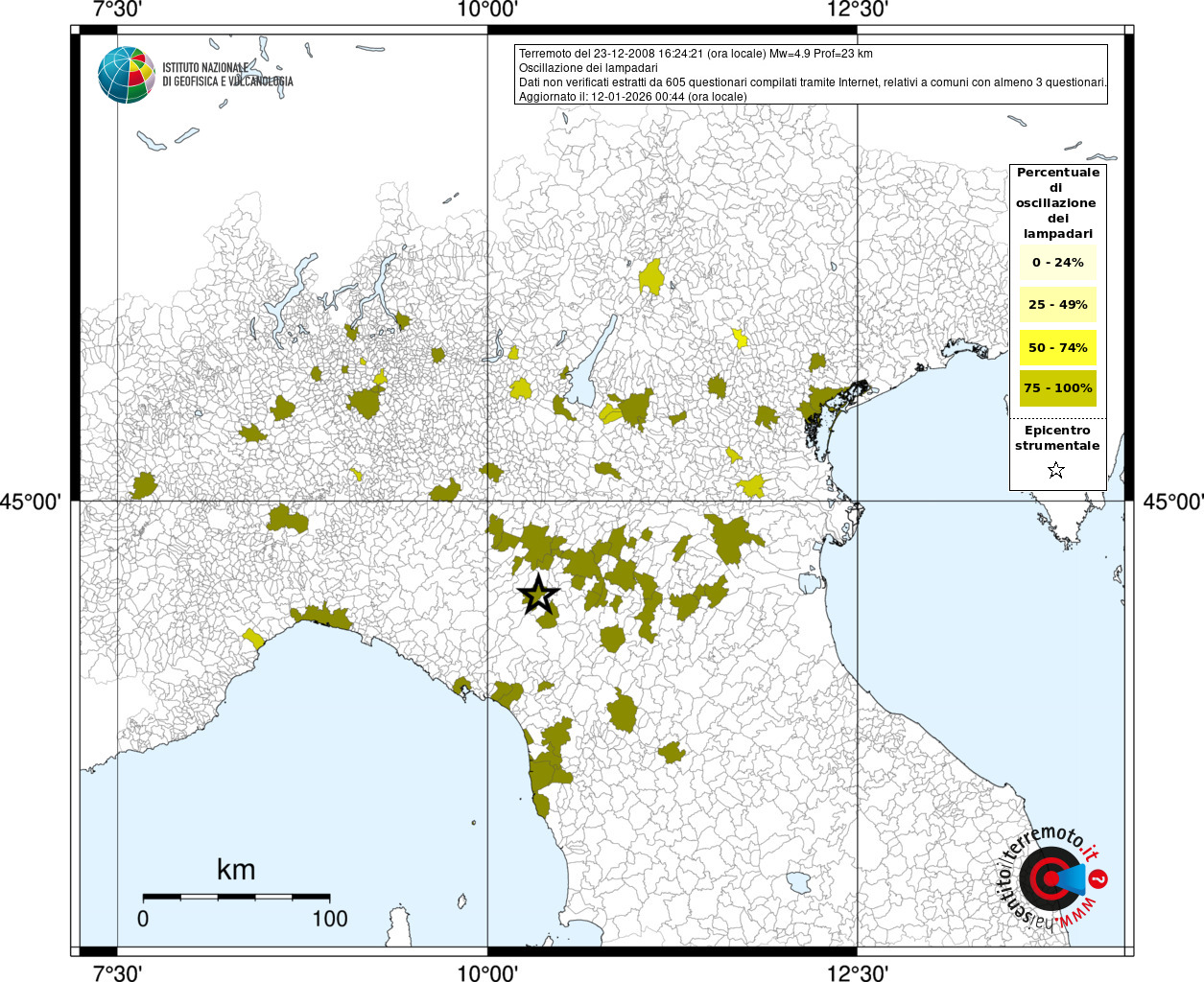Click the 'Terremoto del 23-12-2008' title line
The height and width of the screenshot is (982, 1204).
696,54
